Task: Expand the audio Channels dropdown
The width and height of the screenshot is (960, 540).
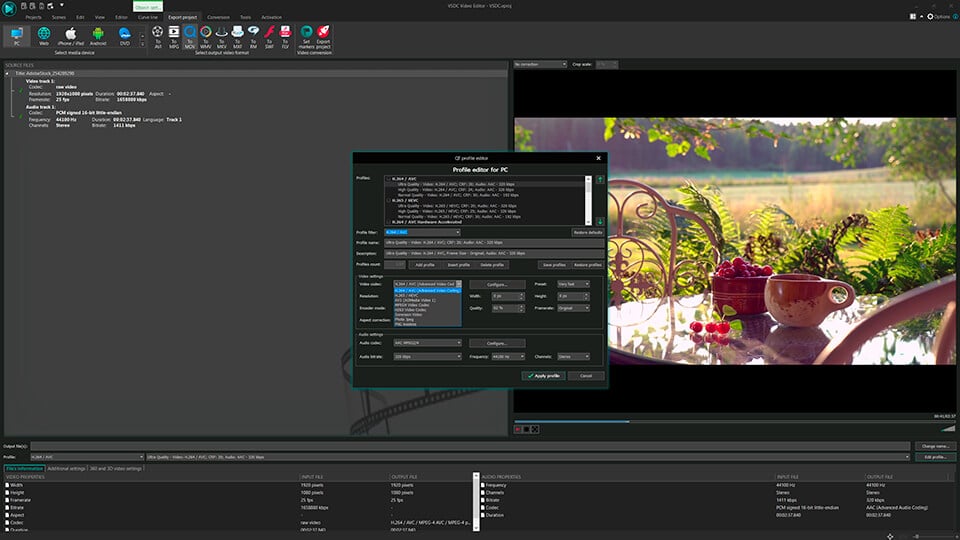Action: click(x=574, y=356)
